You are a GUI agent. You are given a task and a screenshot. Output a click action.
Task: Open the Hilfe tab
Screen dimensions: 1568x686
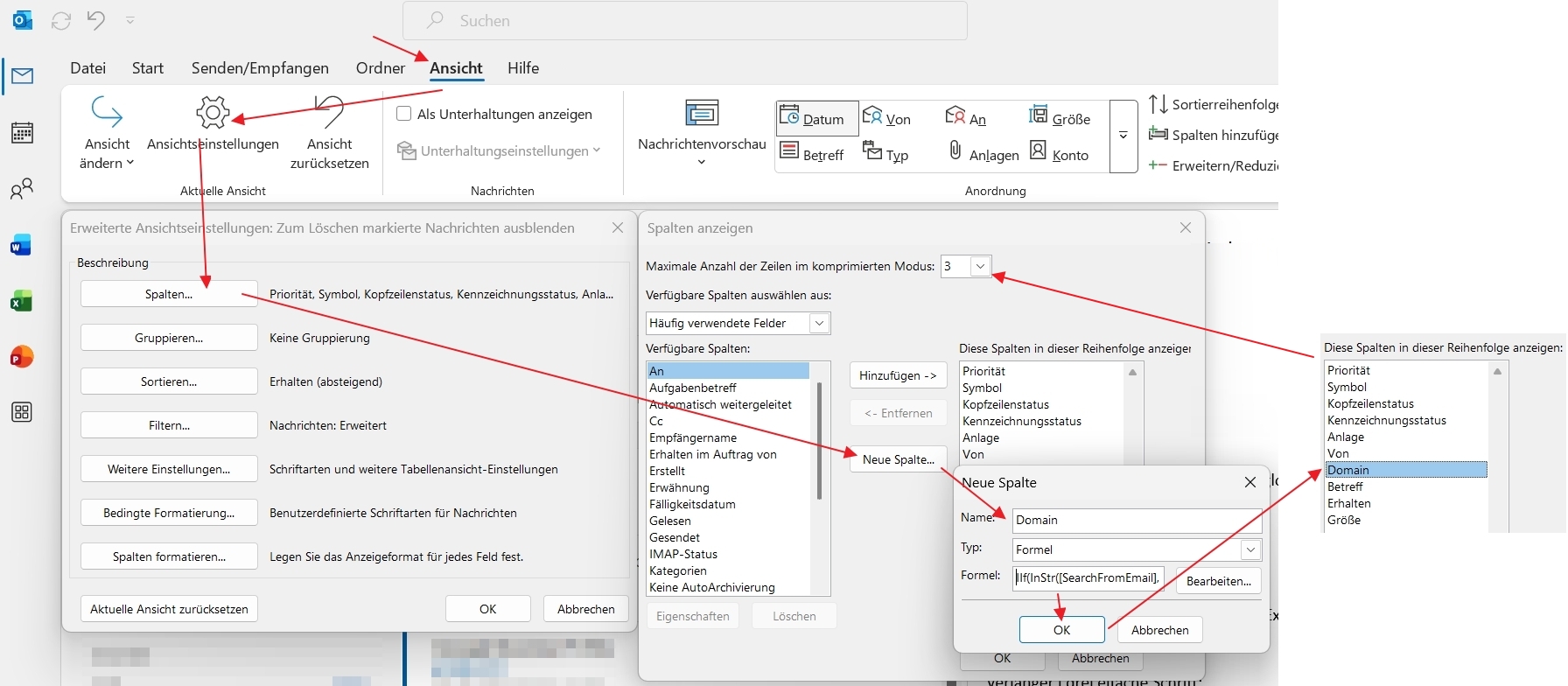point(523,68)
